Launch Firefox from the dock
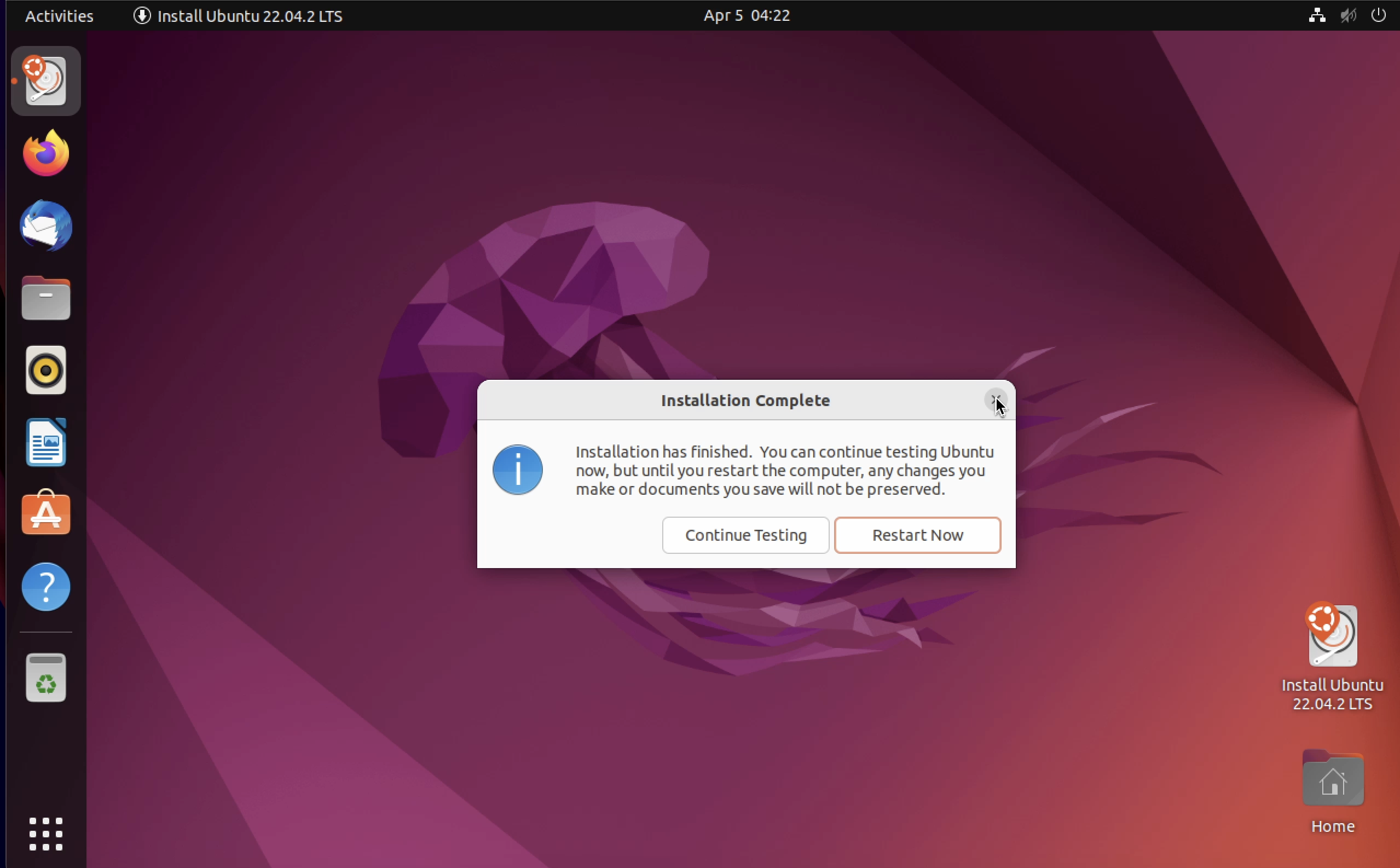 coord(45,153)
